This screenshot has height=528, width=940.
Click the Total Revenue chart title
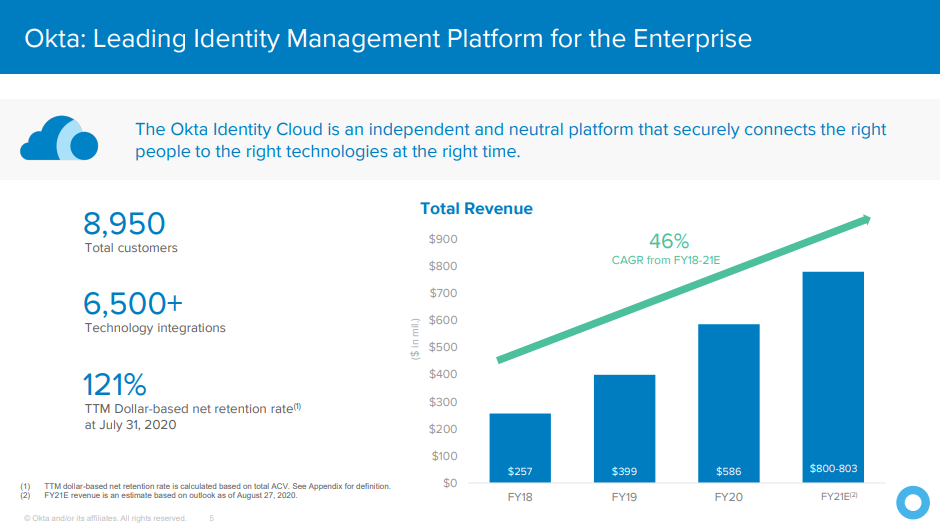[476, 209]
